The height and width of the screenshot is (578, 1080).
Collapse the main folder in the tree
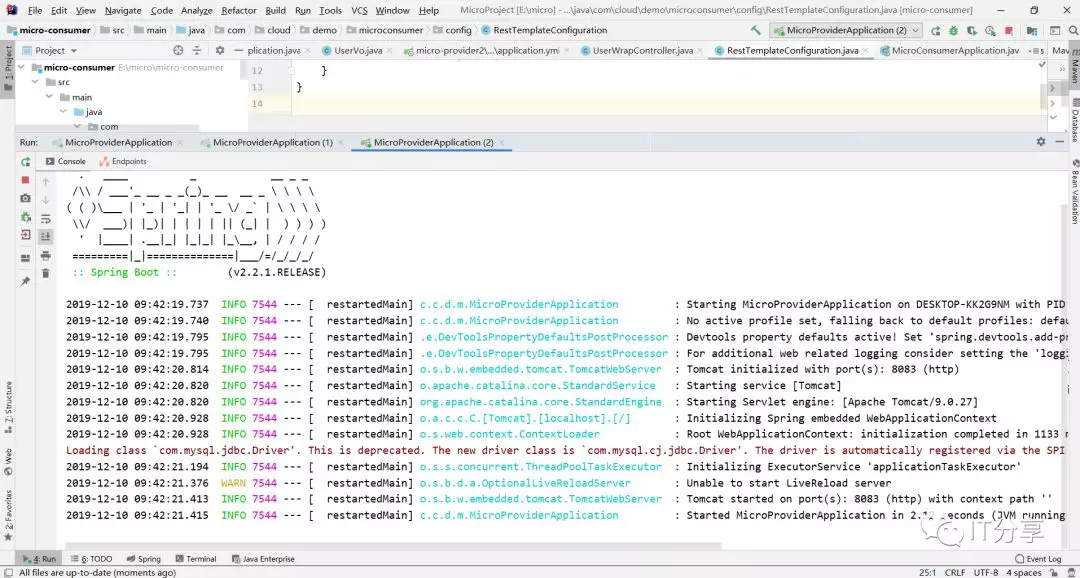click(x=50, y=97)
